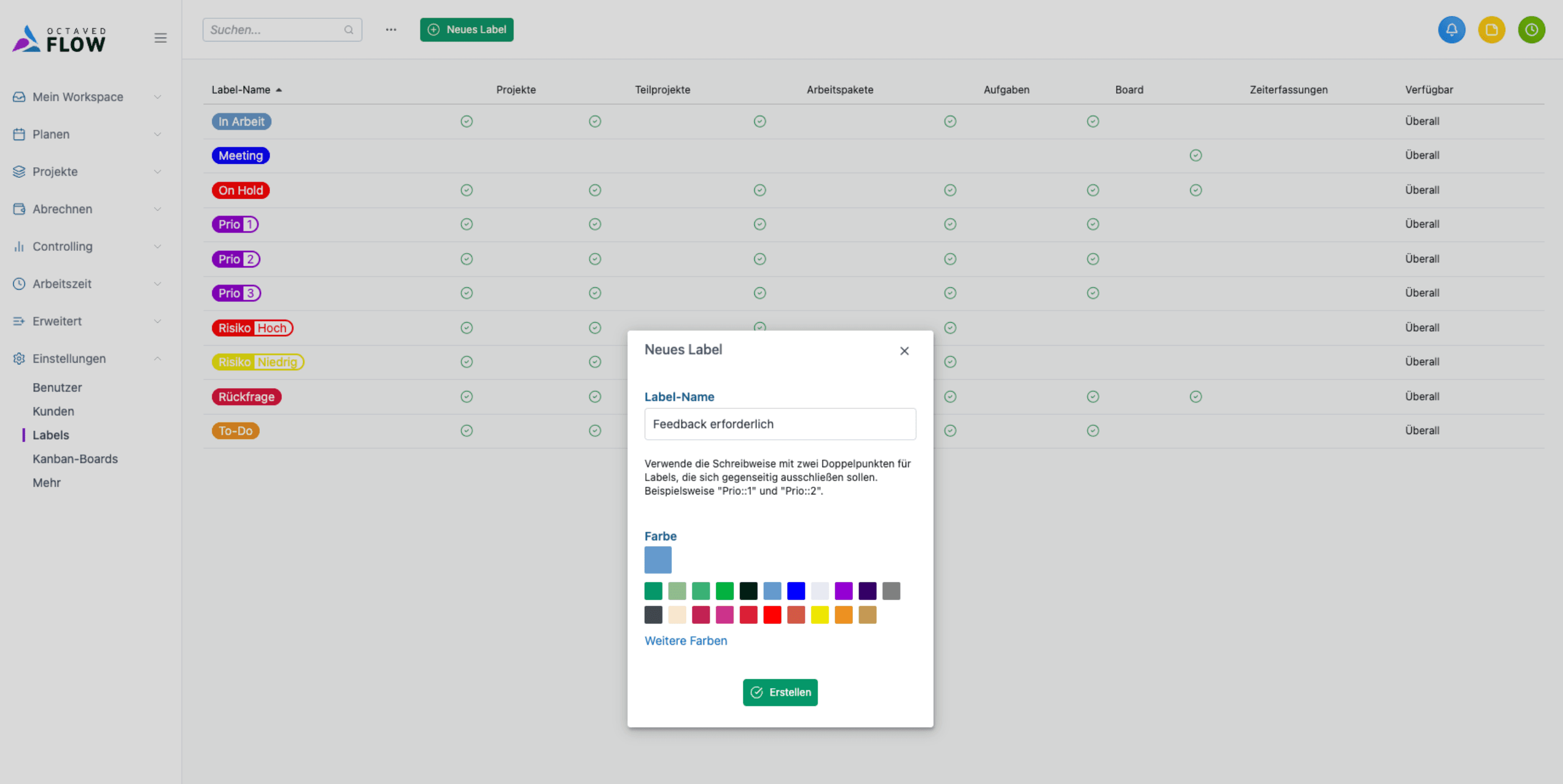1563x784 pixels.
Task: Toggle Zeiterfassungen checkmark for Meeting label
Action: click(x=1195, y=156)
